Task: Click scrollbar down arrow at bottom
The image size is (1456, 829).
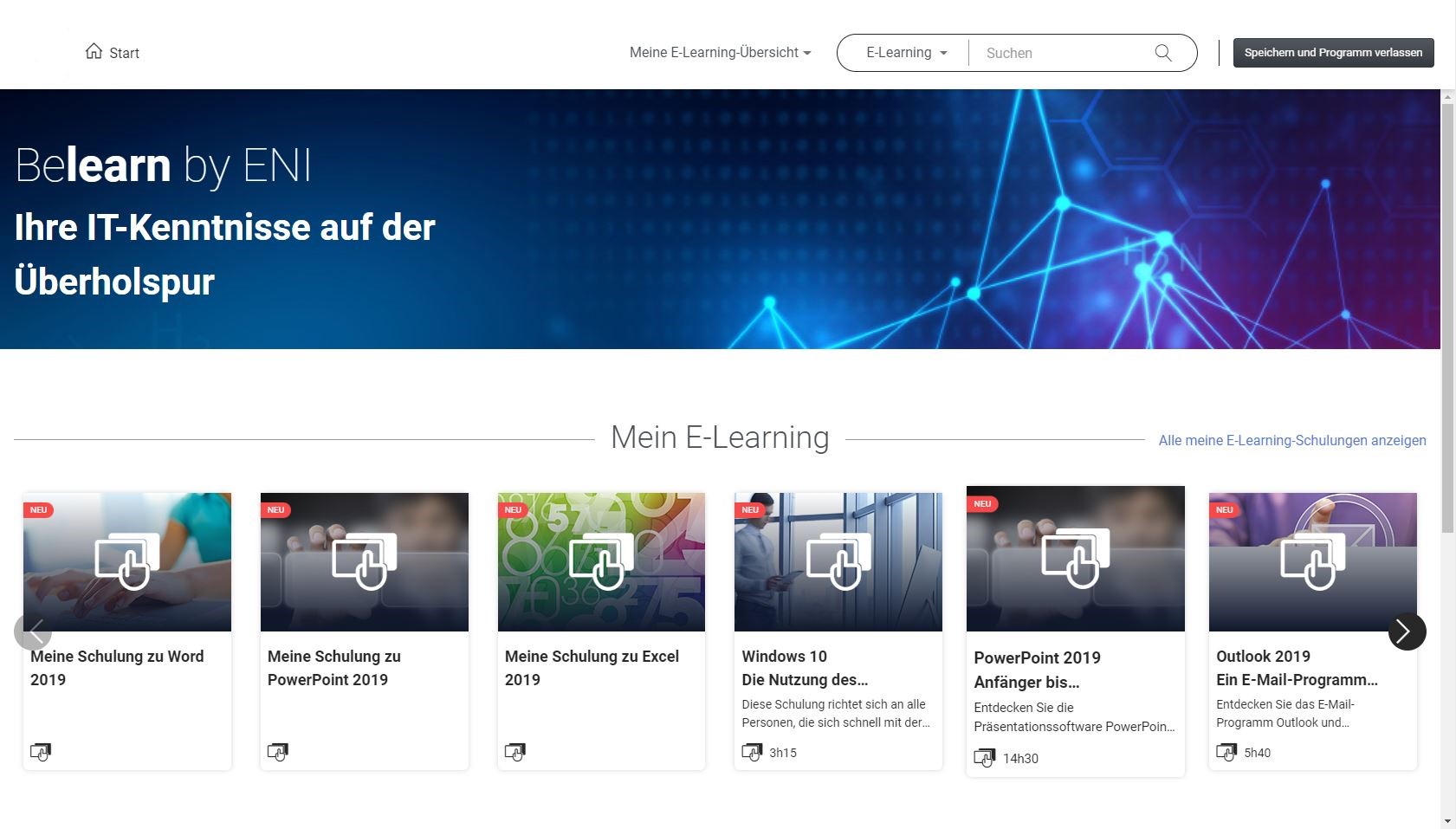Action: [1448, 820]
